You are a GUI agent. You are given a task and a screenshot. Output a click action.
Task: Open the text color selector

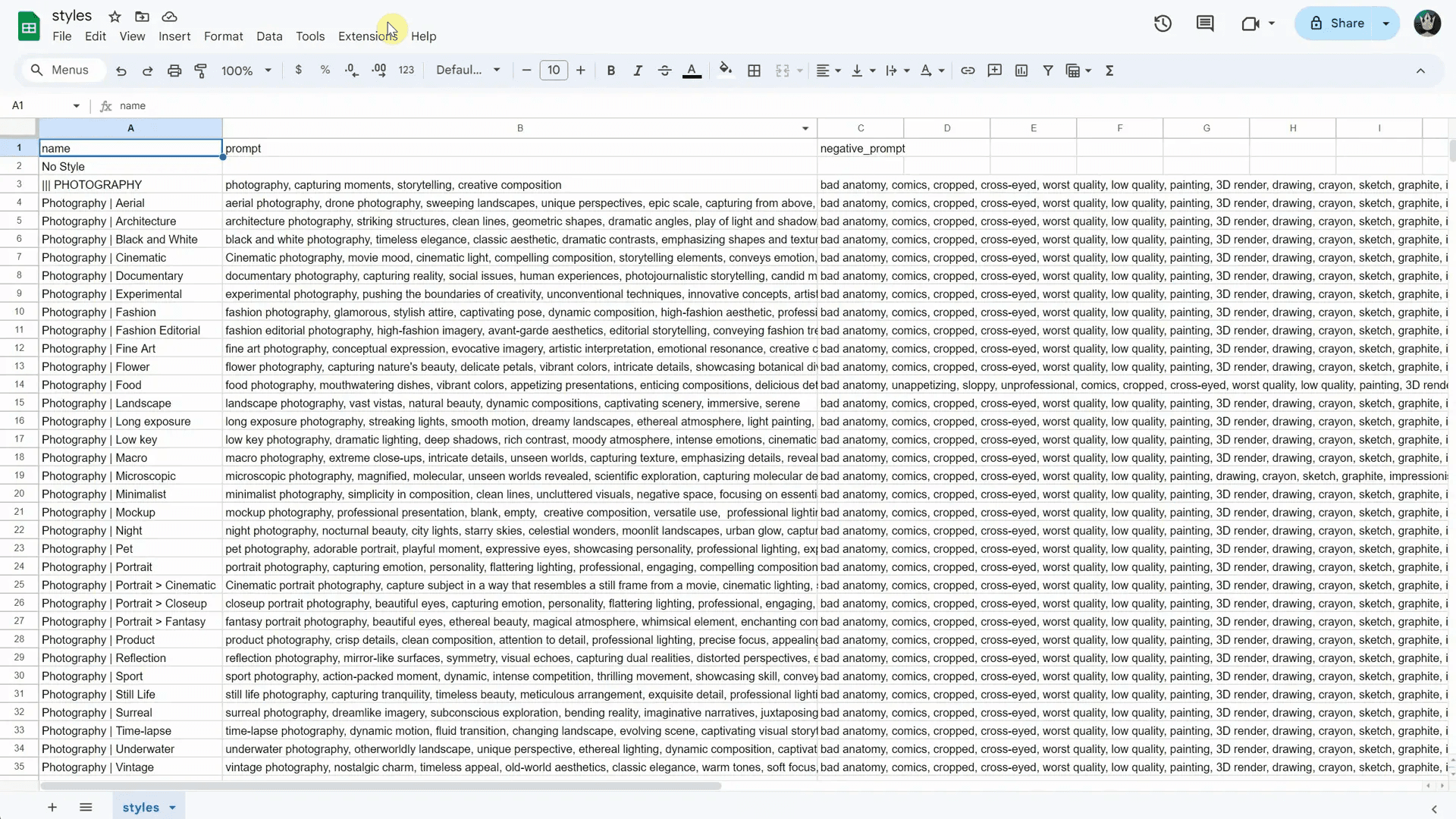[691, 70]
